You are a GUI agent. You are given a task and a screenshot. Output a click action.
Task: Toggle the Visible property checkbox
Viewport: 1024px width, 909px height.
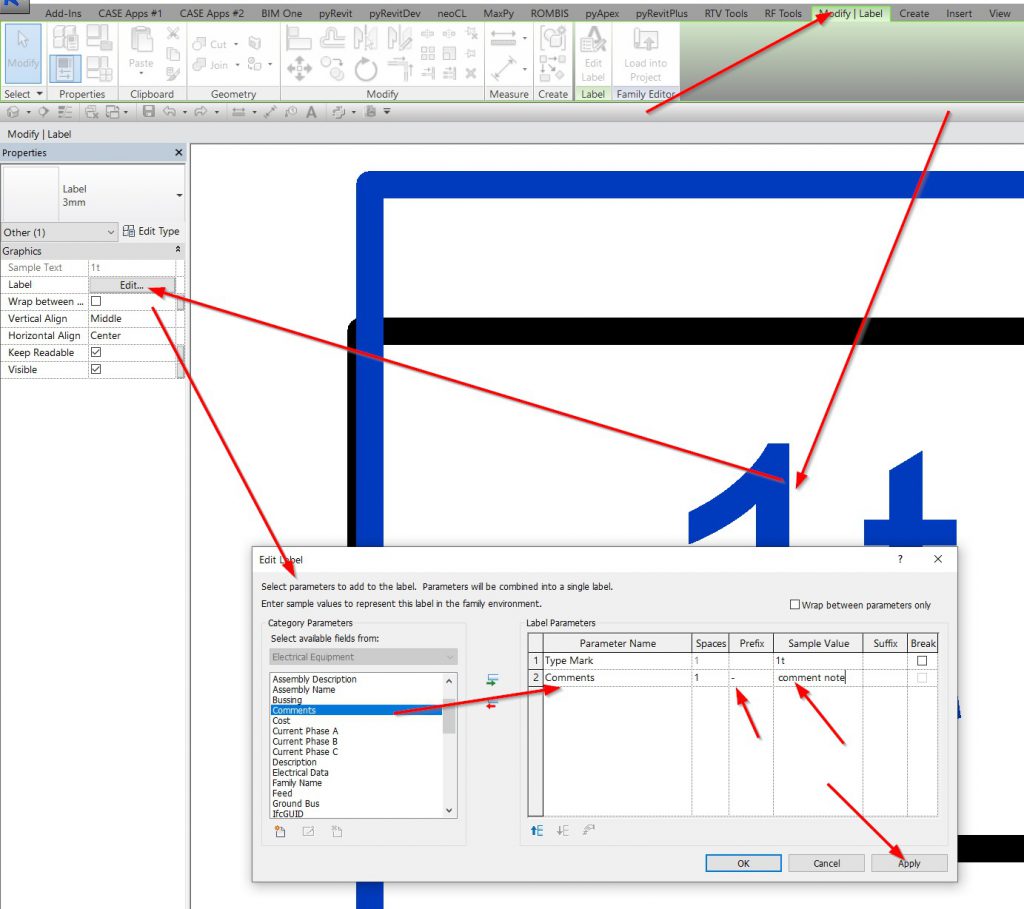[x=96, y=370]
